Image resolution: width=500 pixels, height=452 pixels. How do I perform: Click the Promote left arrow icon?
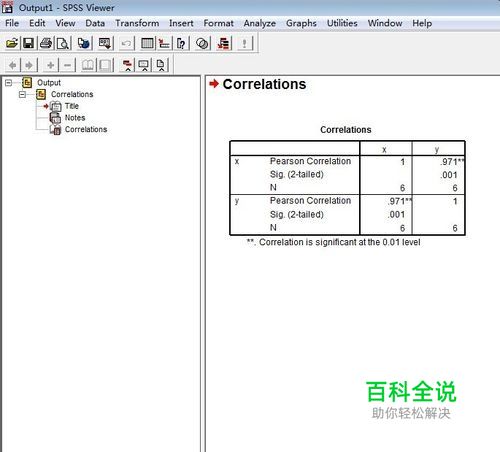click(12, 65)
